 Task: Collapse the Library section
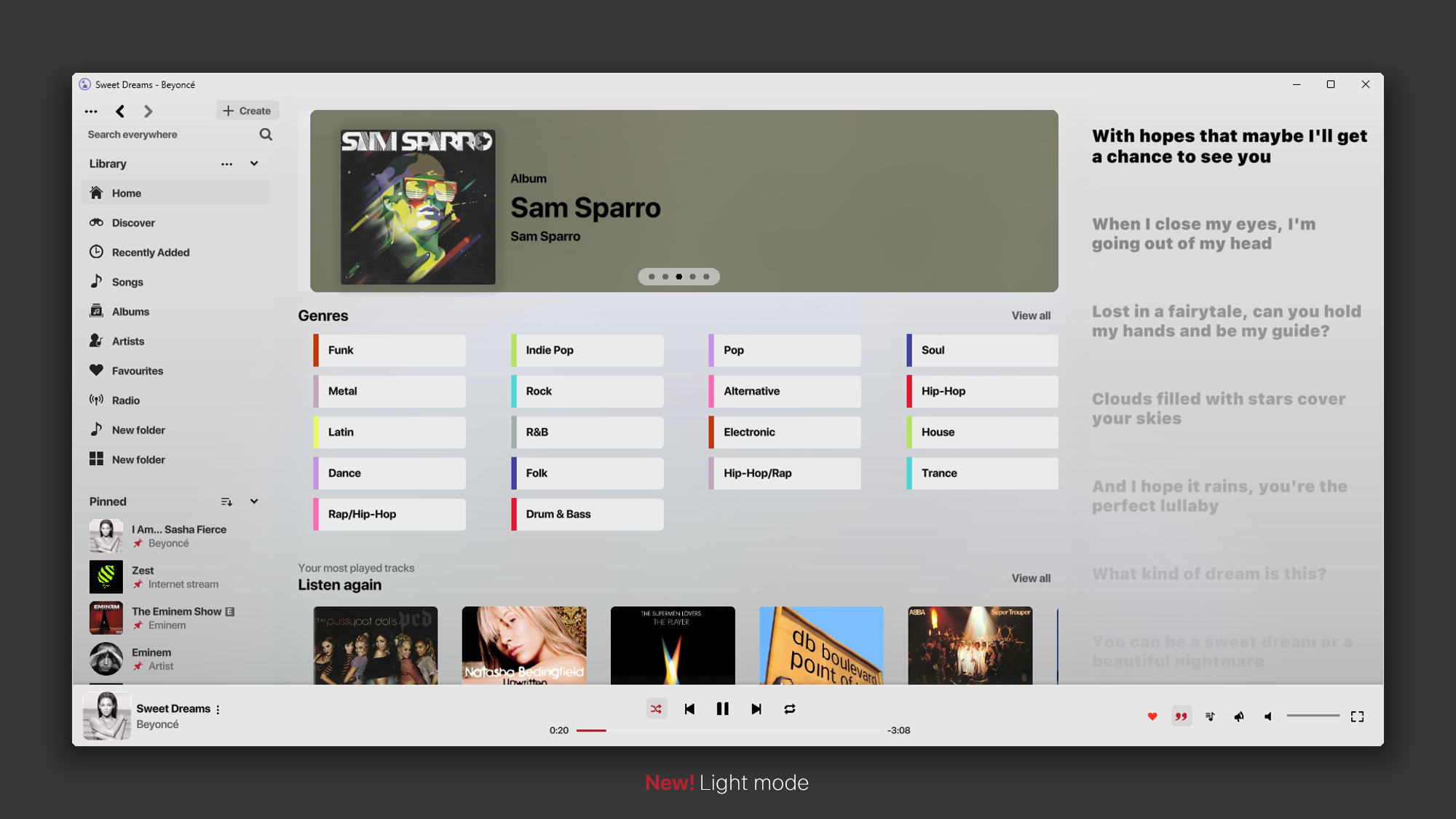click(254, 164)
